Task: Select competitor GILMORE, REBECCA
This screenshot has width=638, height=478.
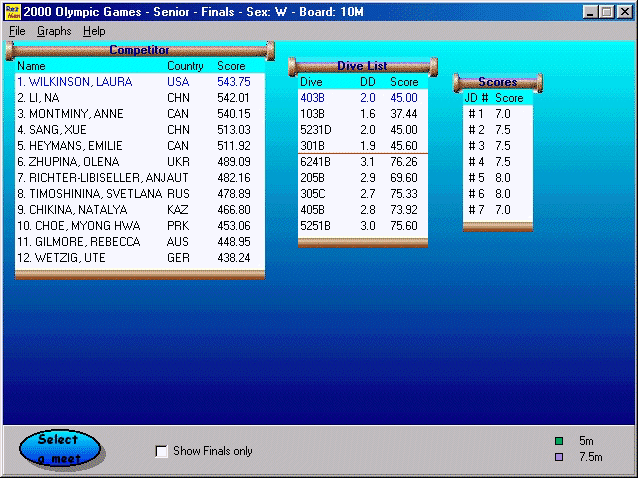Action: click(140, 242)
